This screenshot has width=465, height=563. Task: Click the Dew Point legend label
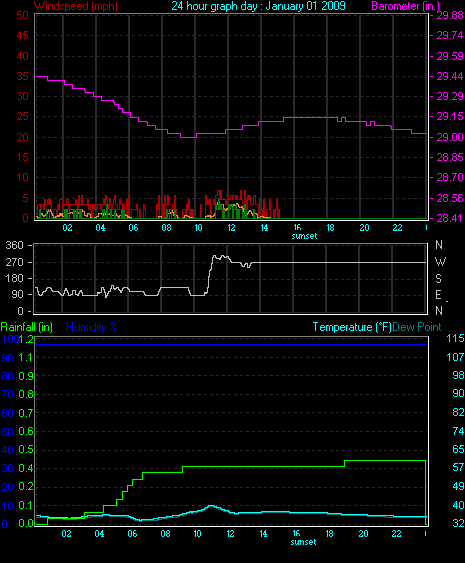point(417,327)
